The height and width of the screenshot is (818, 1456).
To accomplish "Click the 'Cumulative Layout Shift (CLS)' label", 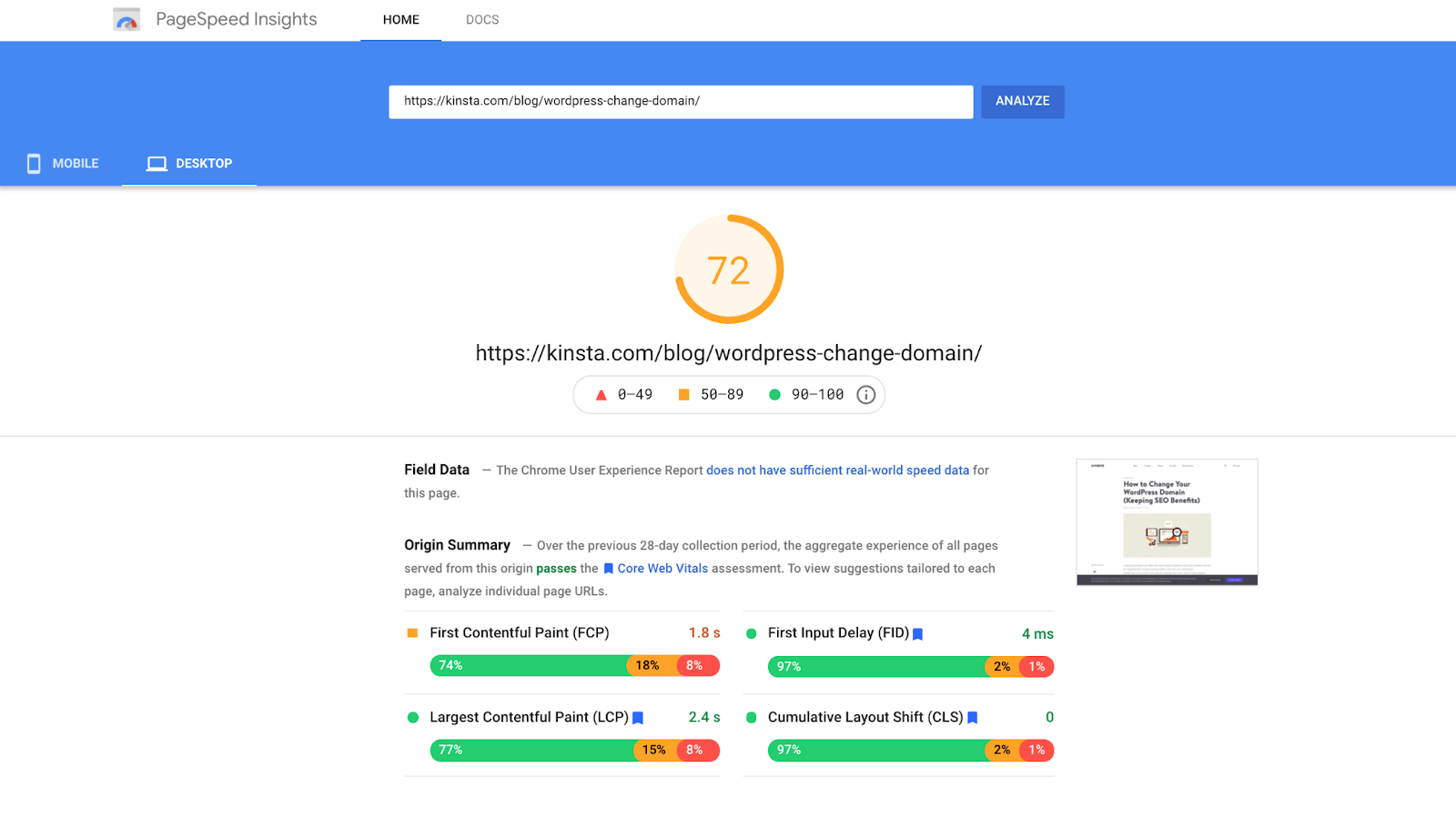I will coord(865,718).
